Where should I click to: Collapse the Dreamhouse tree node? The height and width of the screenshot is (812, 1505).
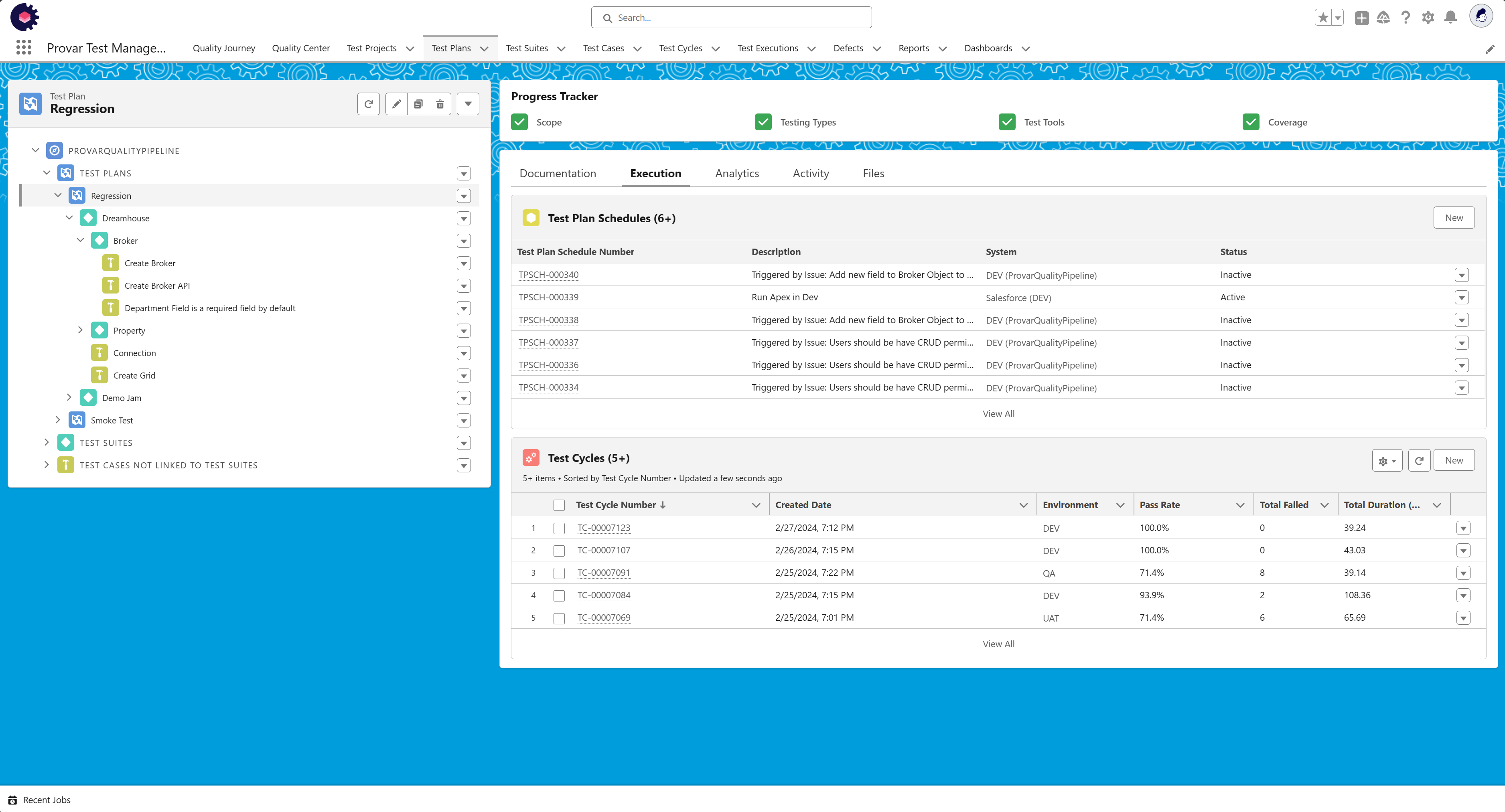pos(69,217)
